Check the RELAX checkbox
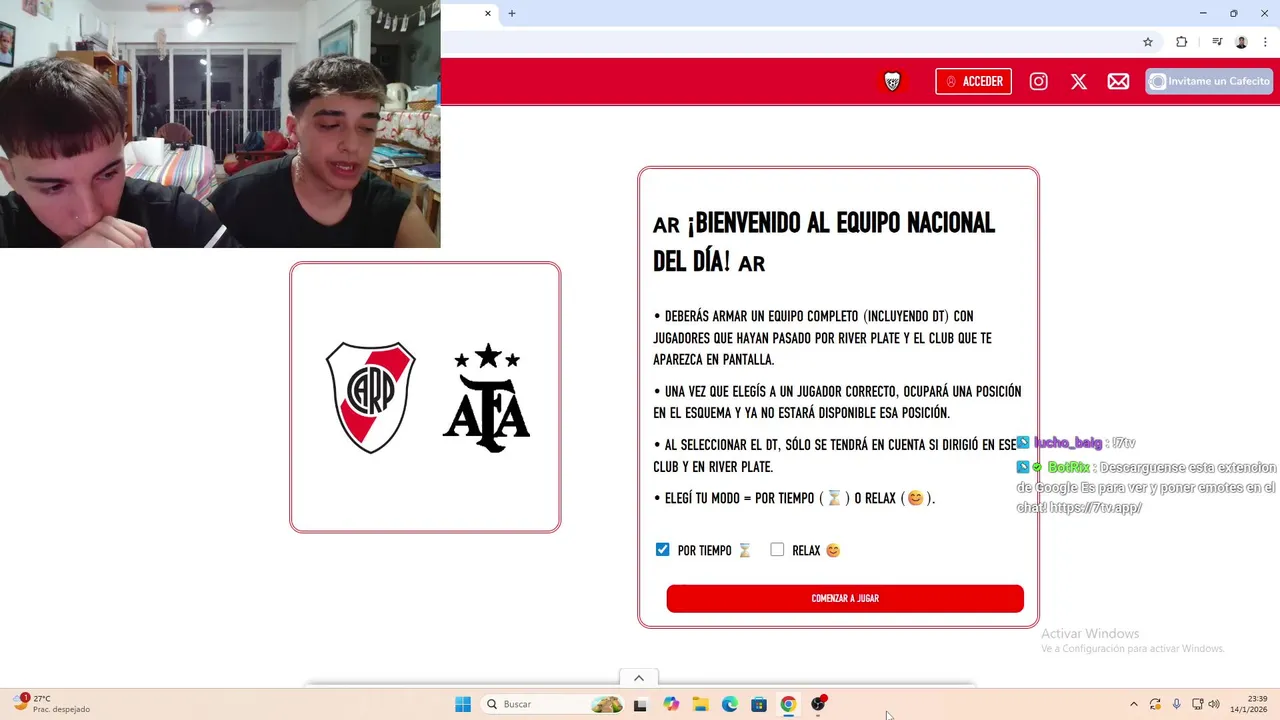Image resolution: width=1280 pixels, height=720 pixels. [x=777, y=550]
